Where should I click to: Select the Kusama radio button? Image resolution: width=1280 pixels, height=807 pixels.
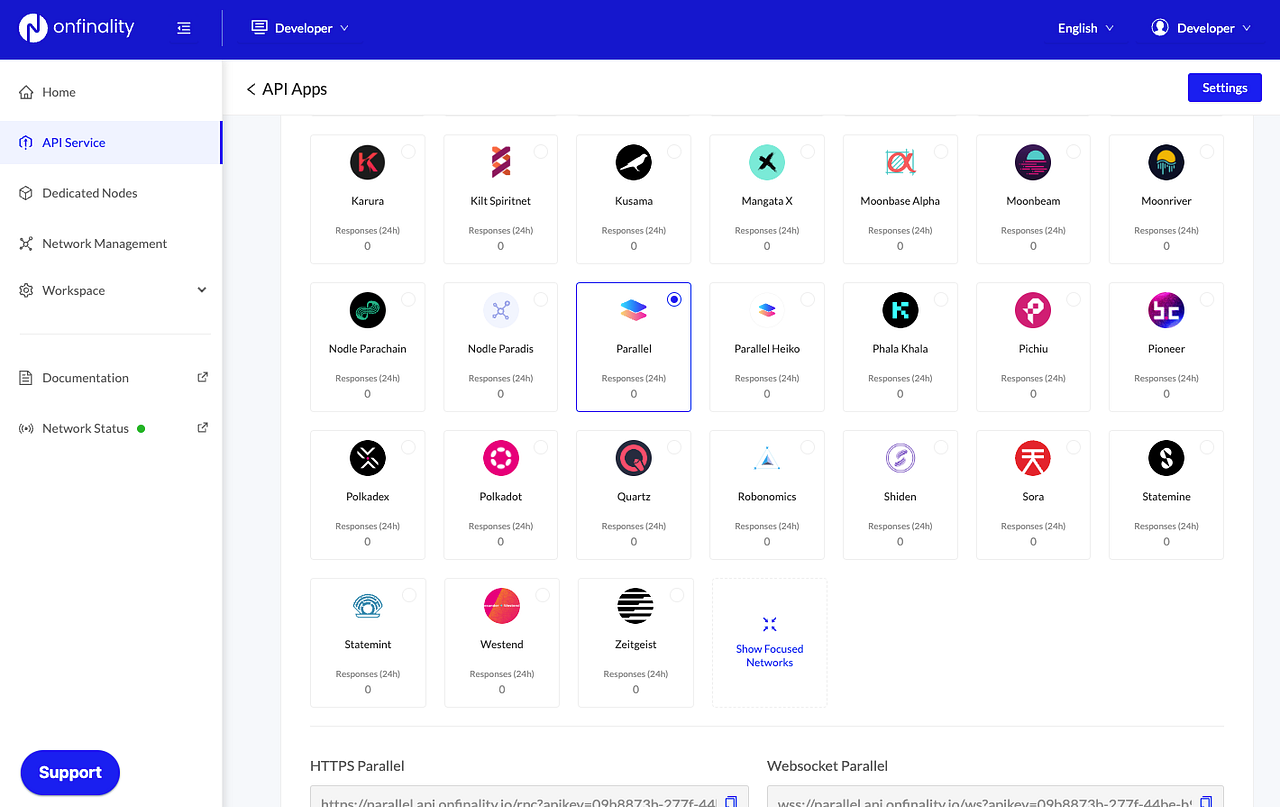(x=674, y=151)
